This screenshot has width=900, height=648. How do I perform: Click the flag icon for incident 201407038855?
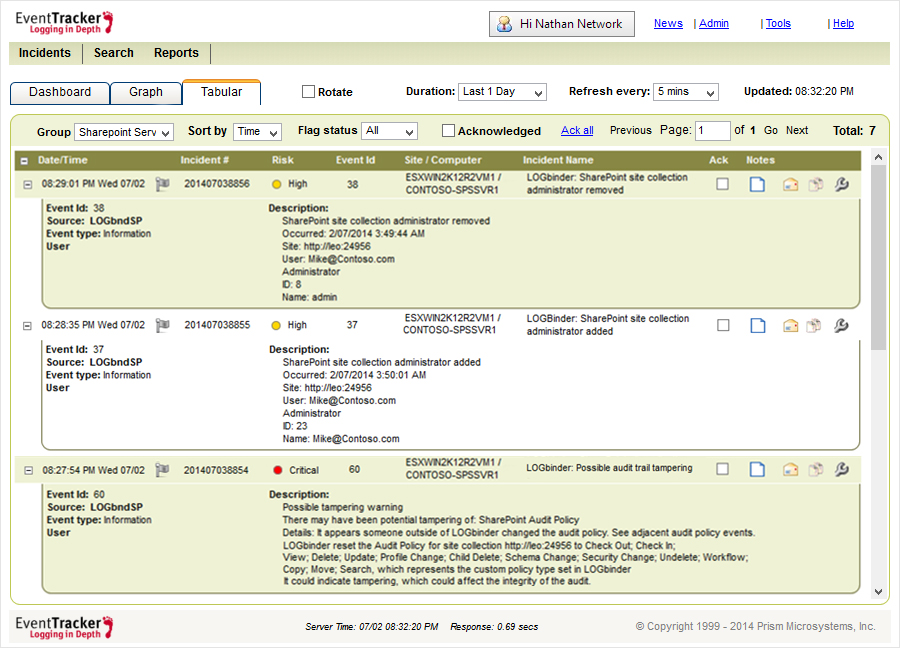(x=163, y=325)
